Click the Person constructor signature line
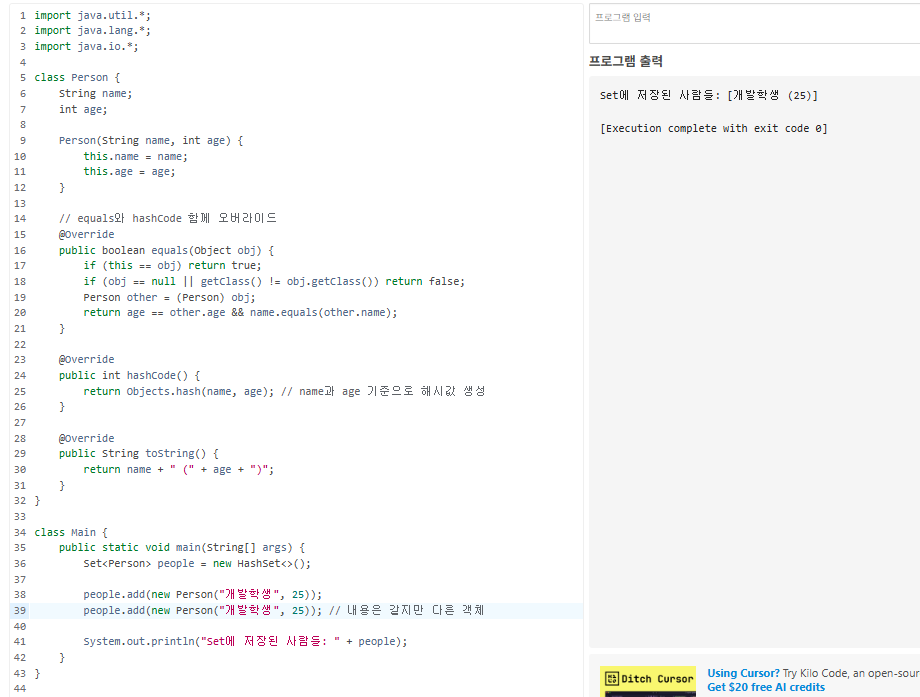920x697 pixels. pyautogui.click(x=151, y=140)
